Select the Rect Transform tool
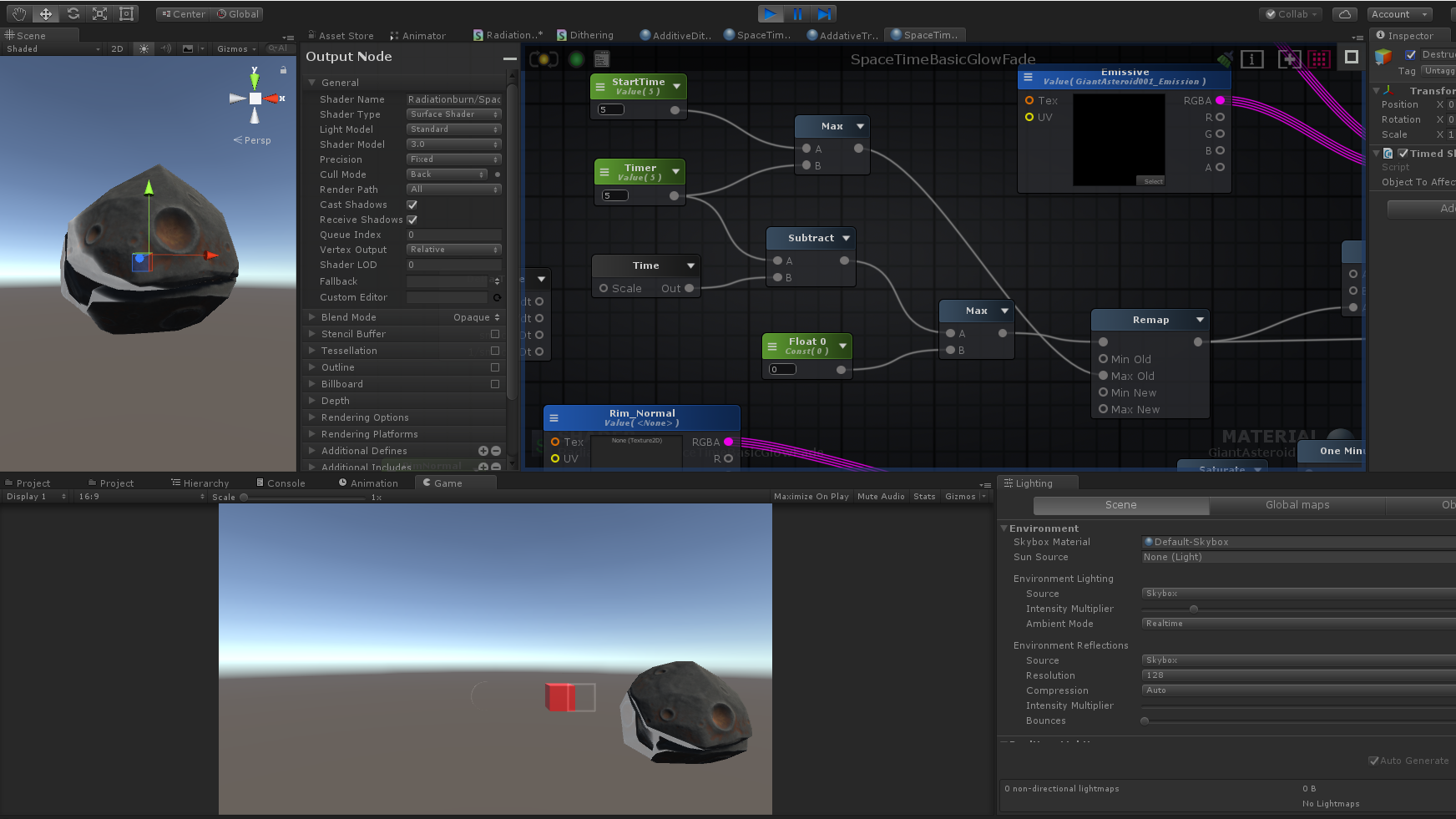1456x819 pixels. [x=126, y=13]
